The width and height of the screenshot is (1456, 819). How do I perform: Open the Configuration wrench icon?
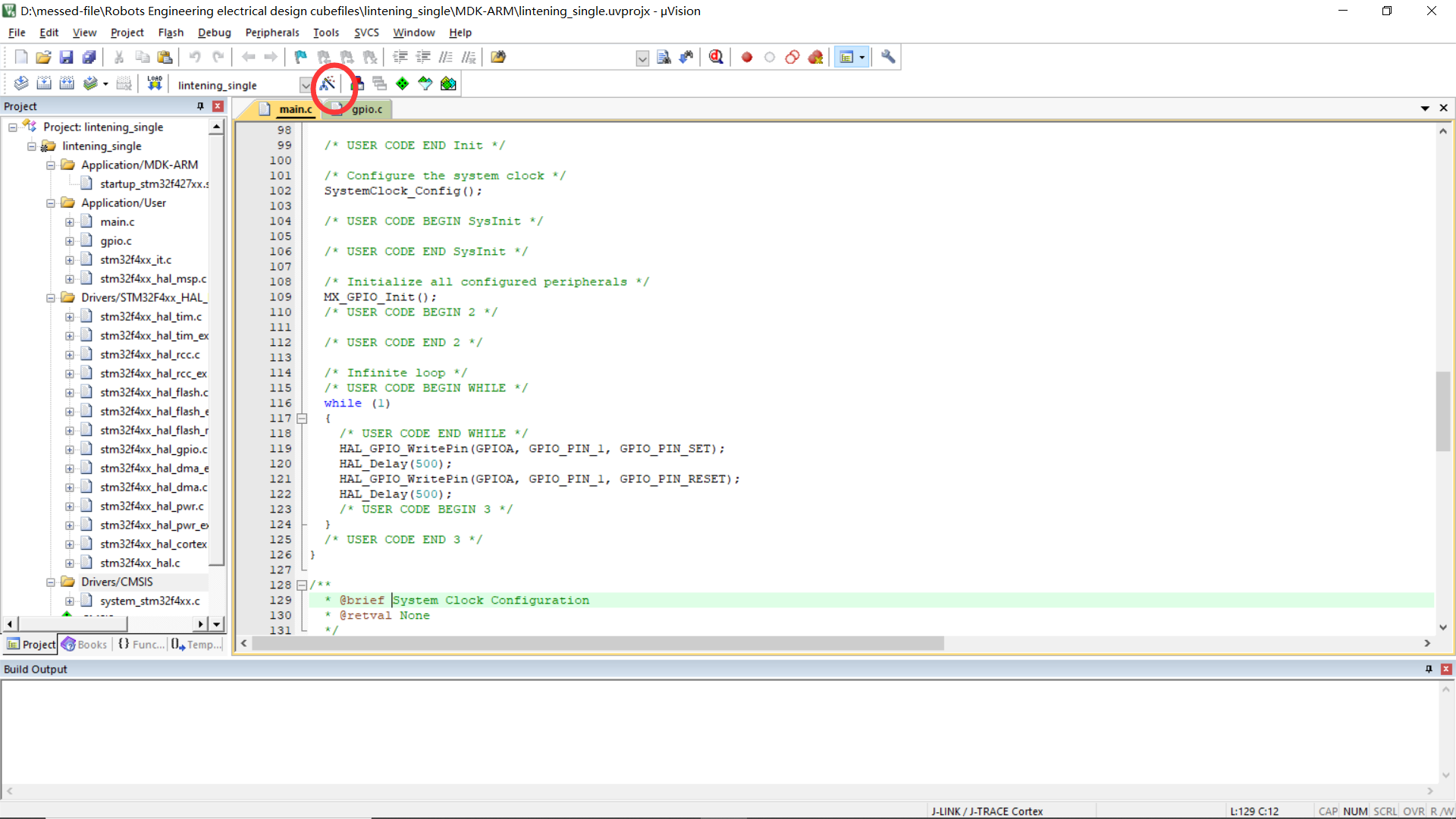[x=888, y=57]
